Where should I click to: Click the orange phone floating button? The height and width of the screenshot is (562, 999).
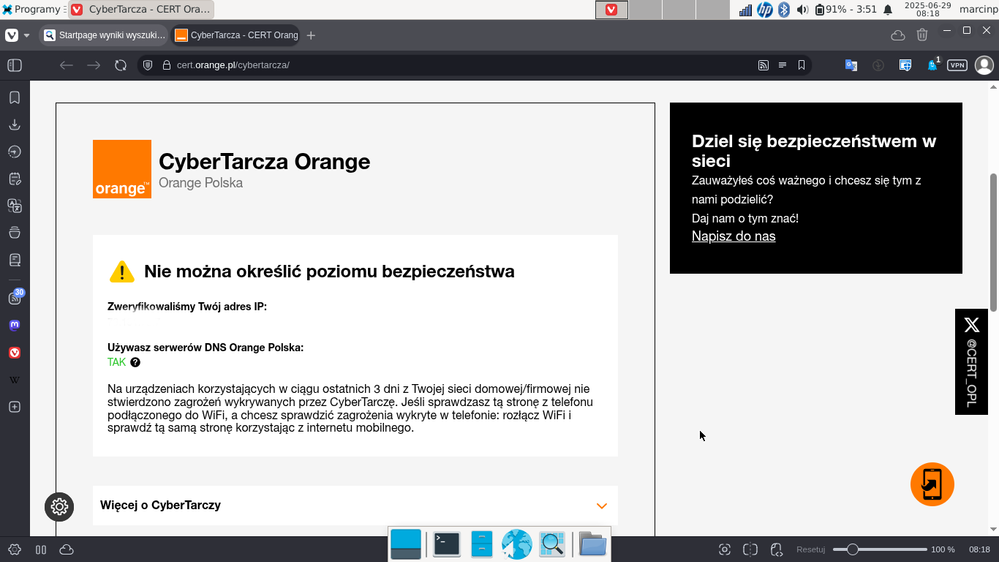(x=932, y=484)
